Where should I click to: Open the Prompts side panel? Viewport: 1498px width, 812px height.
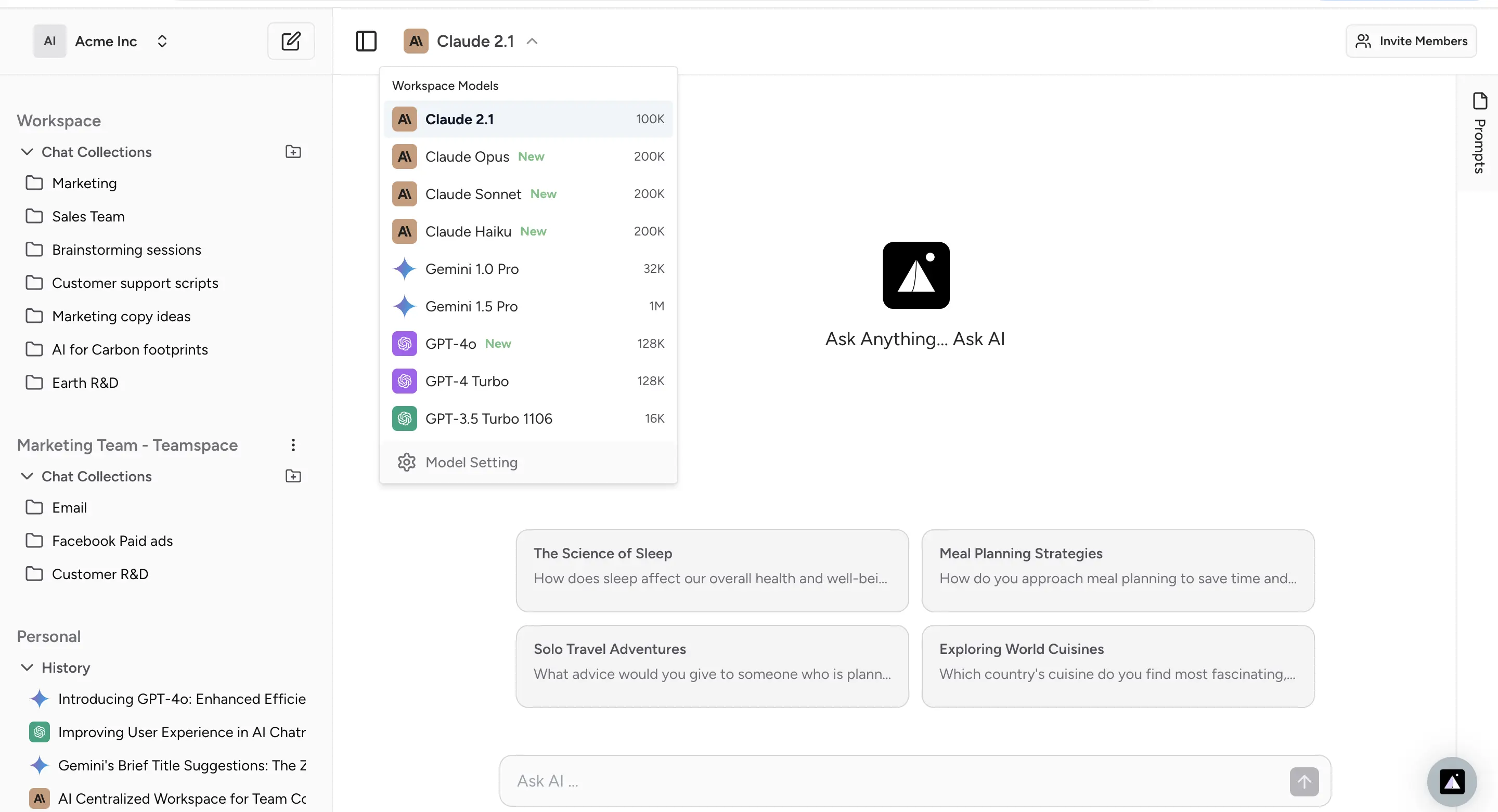click(x=1479, y=133)
